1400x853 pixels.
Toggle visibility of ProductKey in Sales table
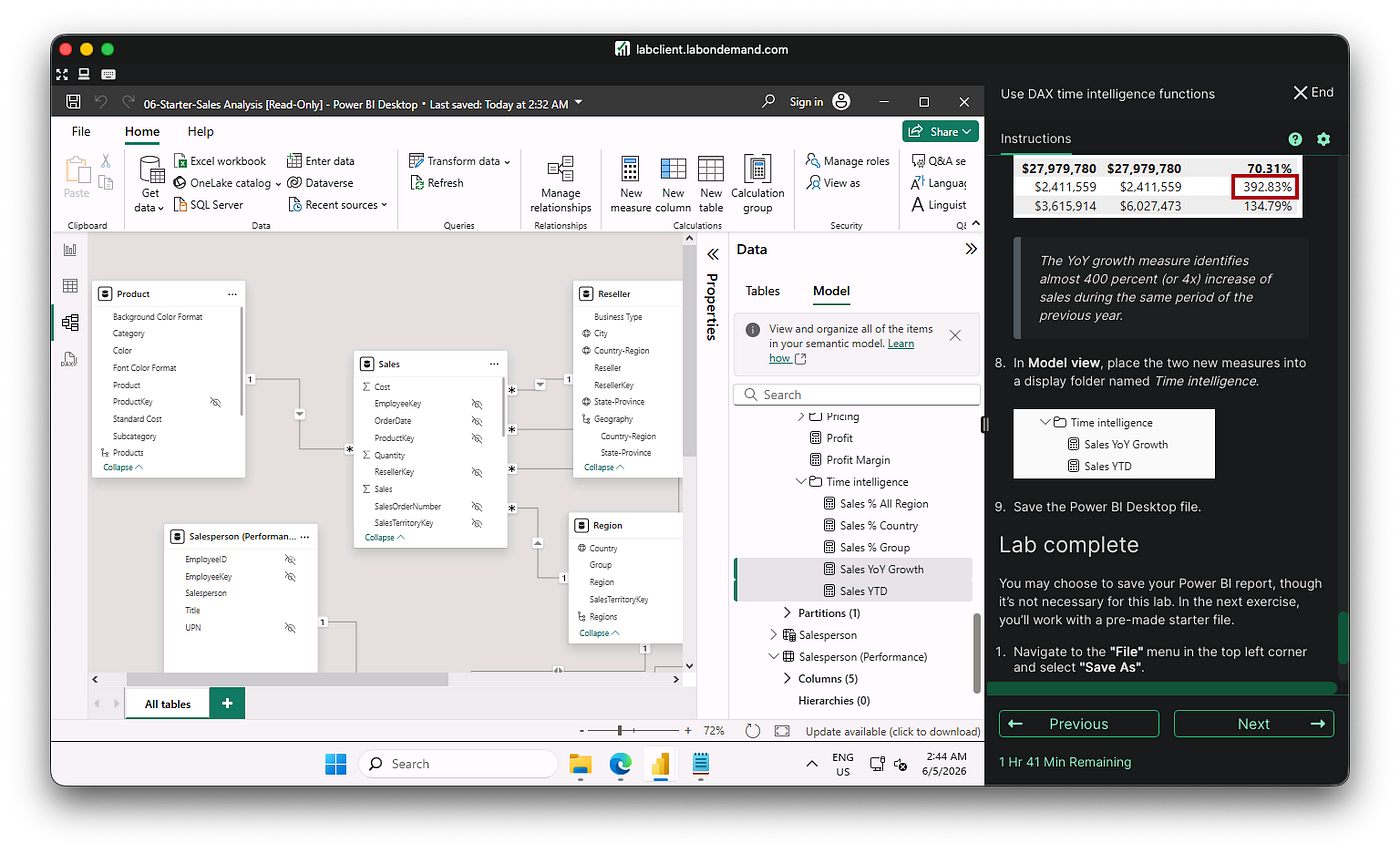point(477,438)
